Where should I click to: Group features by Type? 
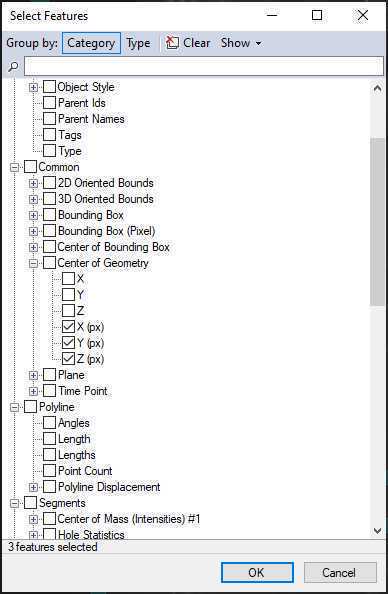coord(138,43)
